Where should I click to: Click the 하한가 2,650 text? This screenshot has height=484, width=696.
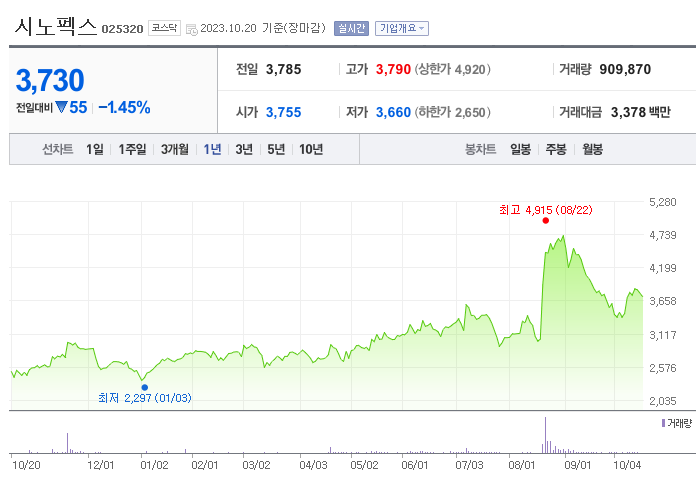[x=452, y=112]
